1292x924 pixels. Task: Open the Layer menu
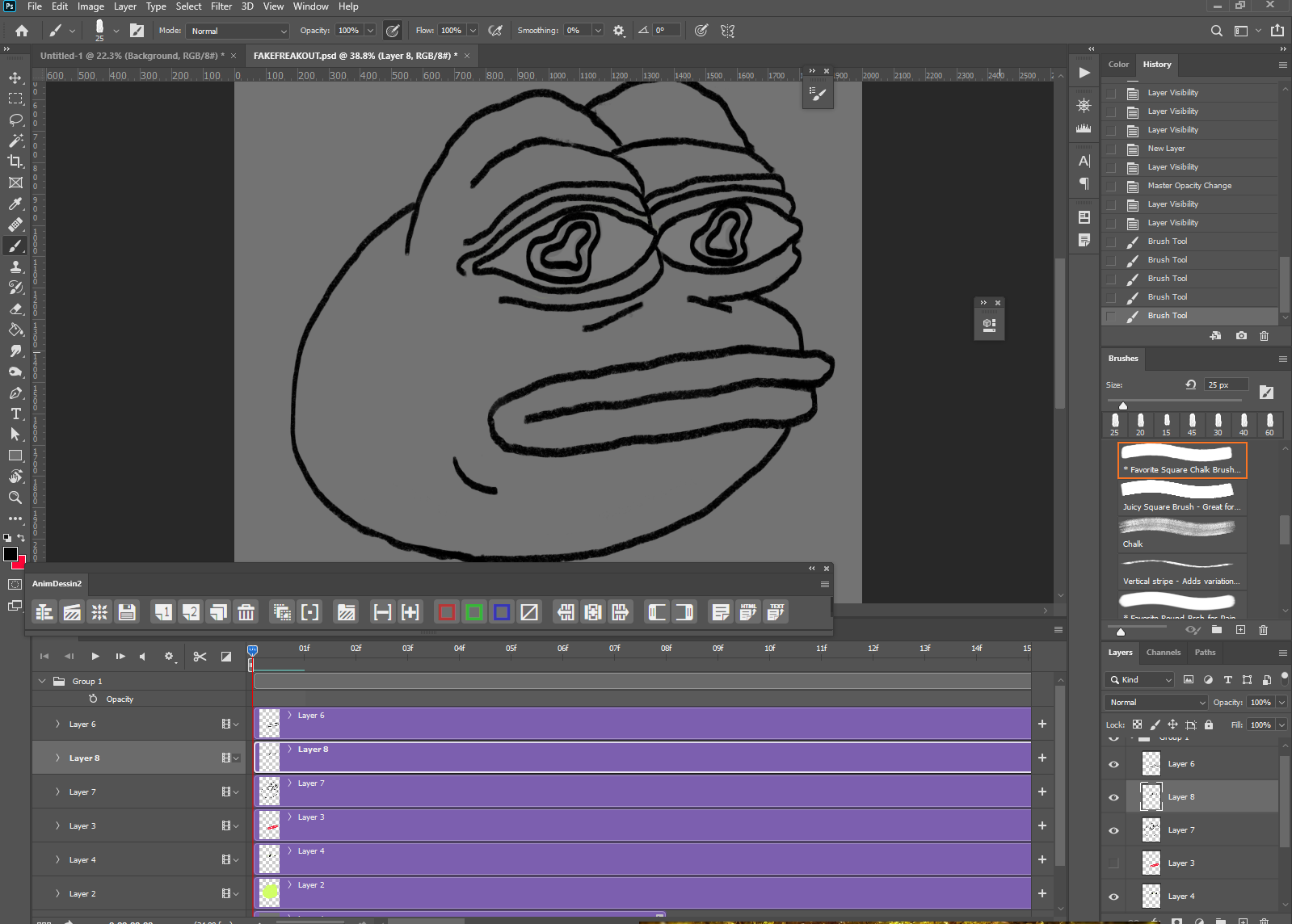pyautogui.click(x=124, y=6)
